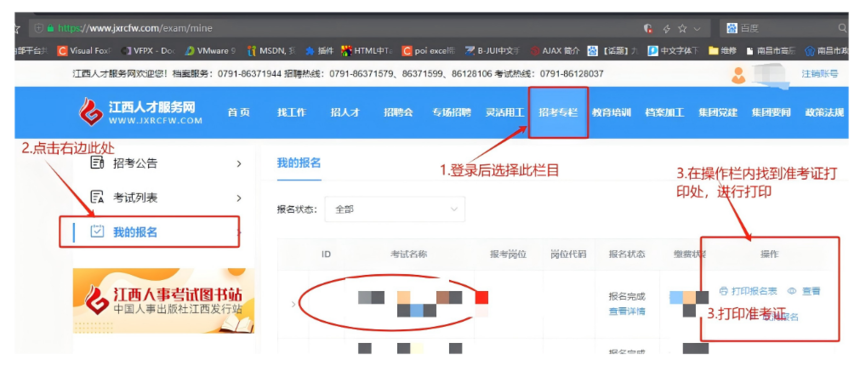
Task: Click the lightning icon in address bar
Action: coord(667,28)
